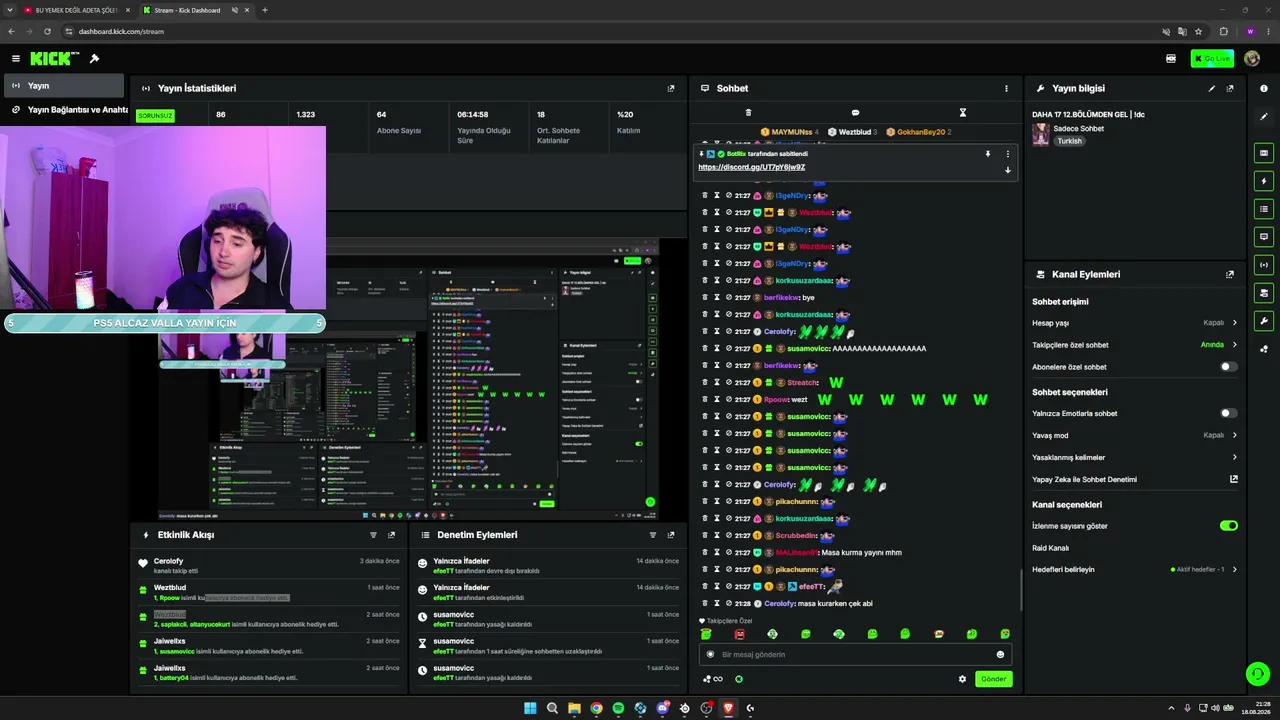Edit stream info with the pencil icon

pos(1212,88)
